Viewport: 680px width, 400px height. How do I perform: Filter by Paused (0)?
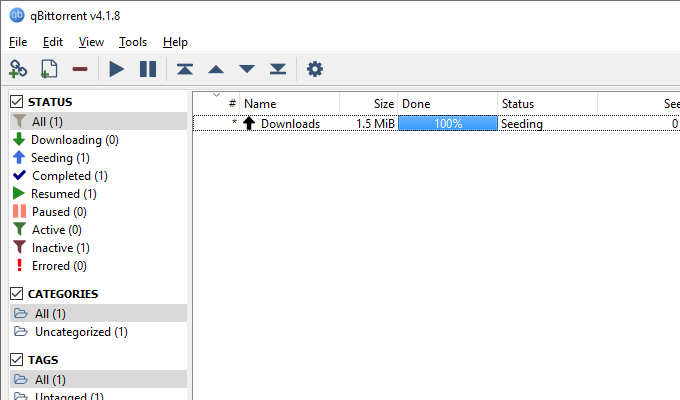coord(98,212)
